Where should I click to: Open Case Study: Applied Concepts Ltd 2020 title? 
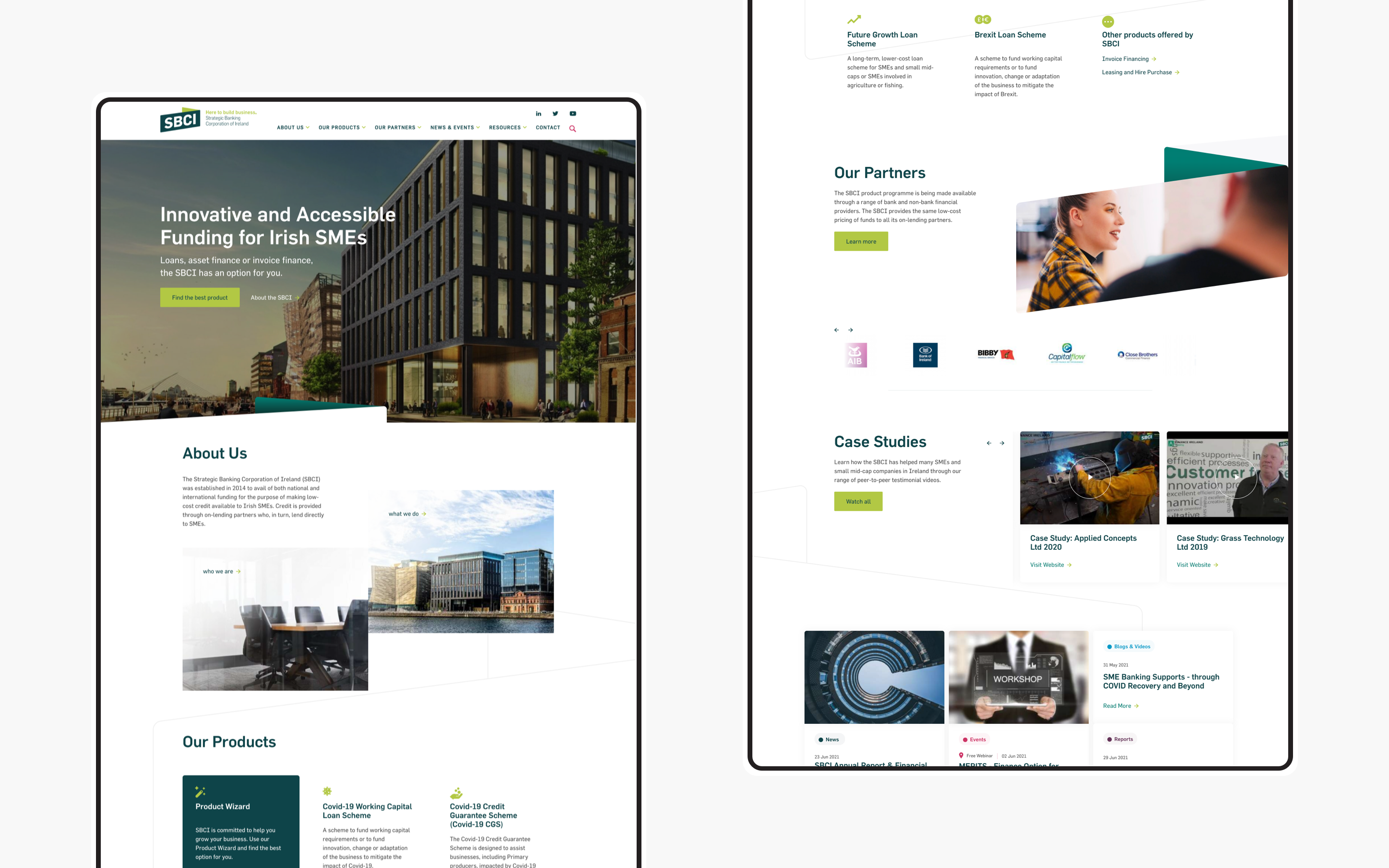1083,542
